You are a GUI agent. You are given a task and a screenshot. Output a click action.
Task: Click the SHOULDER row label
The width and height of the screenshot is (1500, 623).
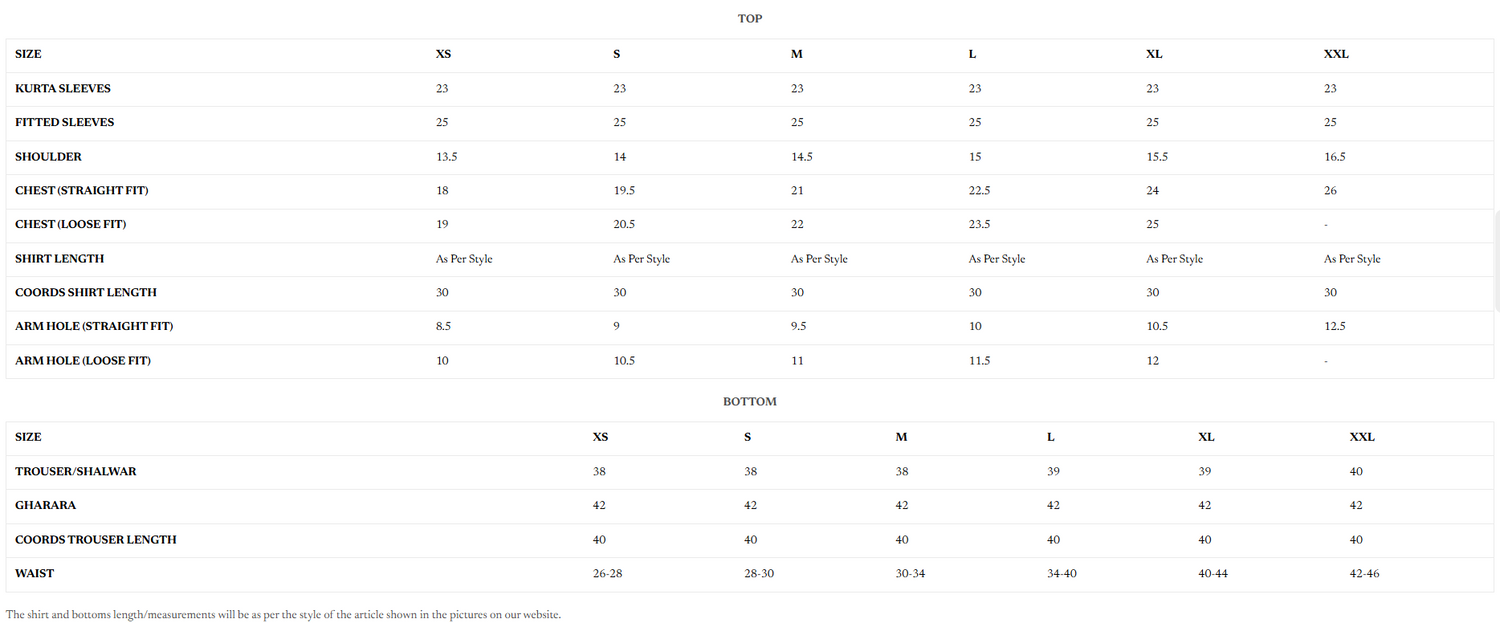click(48, 156)
